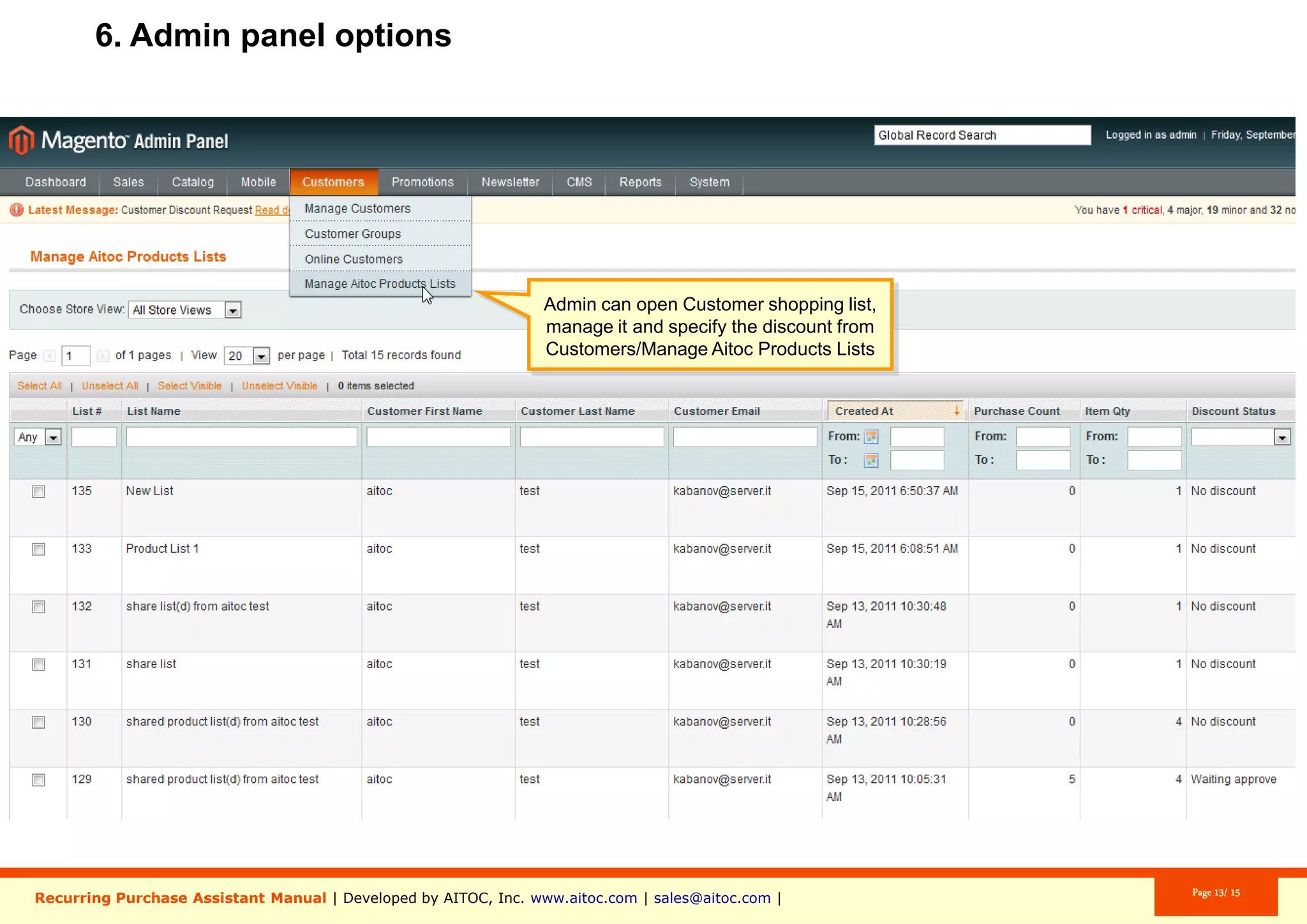The image size is (1307, 924).
Task: Tick the checkbox for list 130
Action: coord(39,722)
